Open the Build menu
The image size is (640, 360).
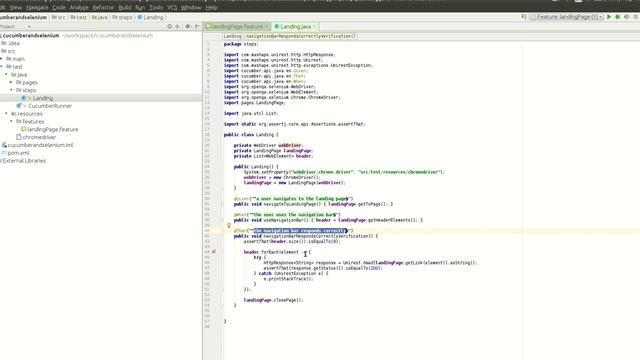coord(125,7)
